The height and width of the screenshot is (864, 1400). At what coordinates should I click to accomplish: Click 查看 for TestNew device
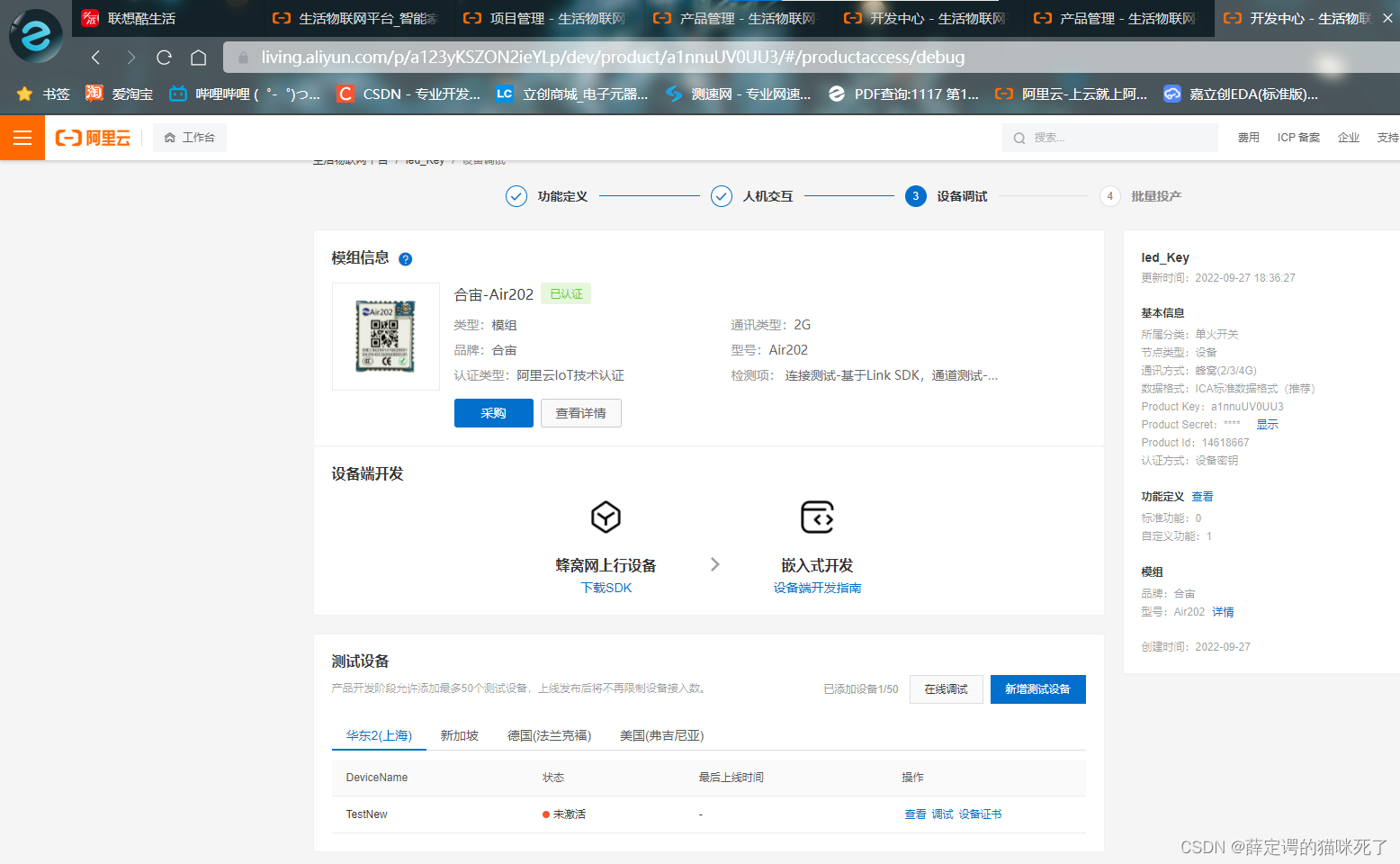(915, 814)
